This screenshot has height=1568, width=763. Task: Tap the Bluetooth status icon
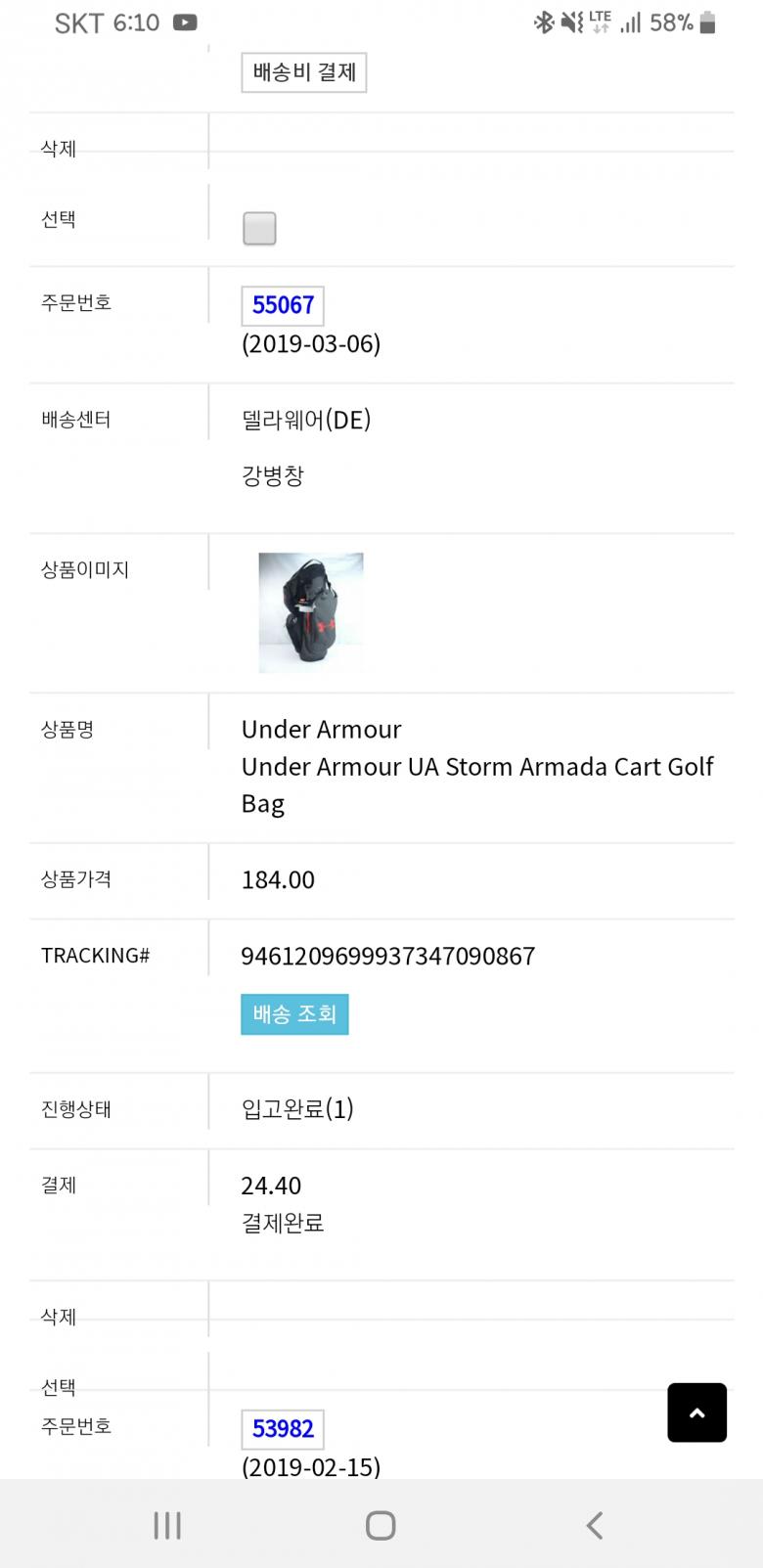pyautogui.click(x=543, y=22)
